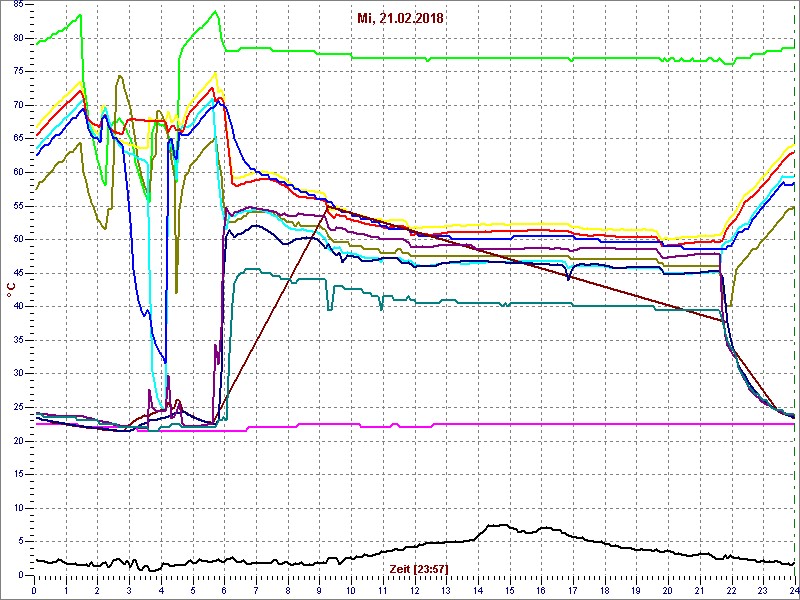Click the 6 hour tick on x-axis
800x600 pixels.
tap(224, 589)
